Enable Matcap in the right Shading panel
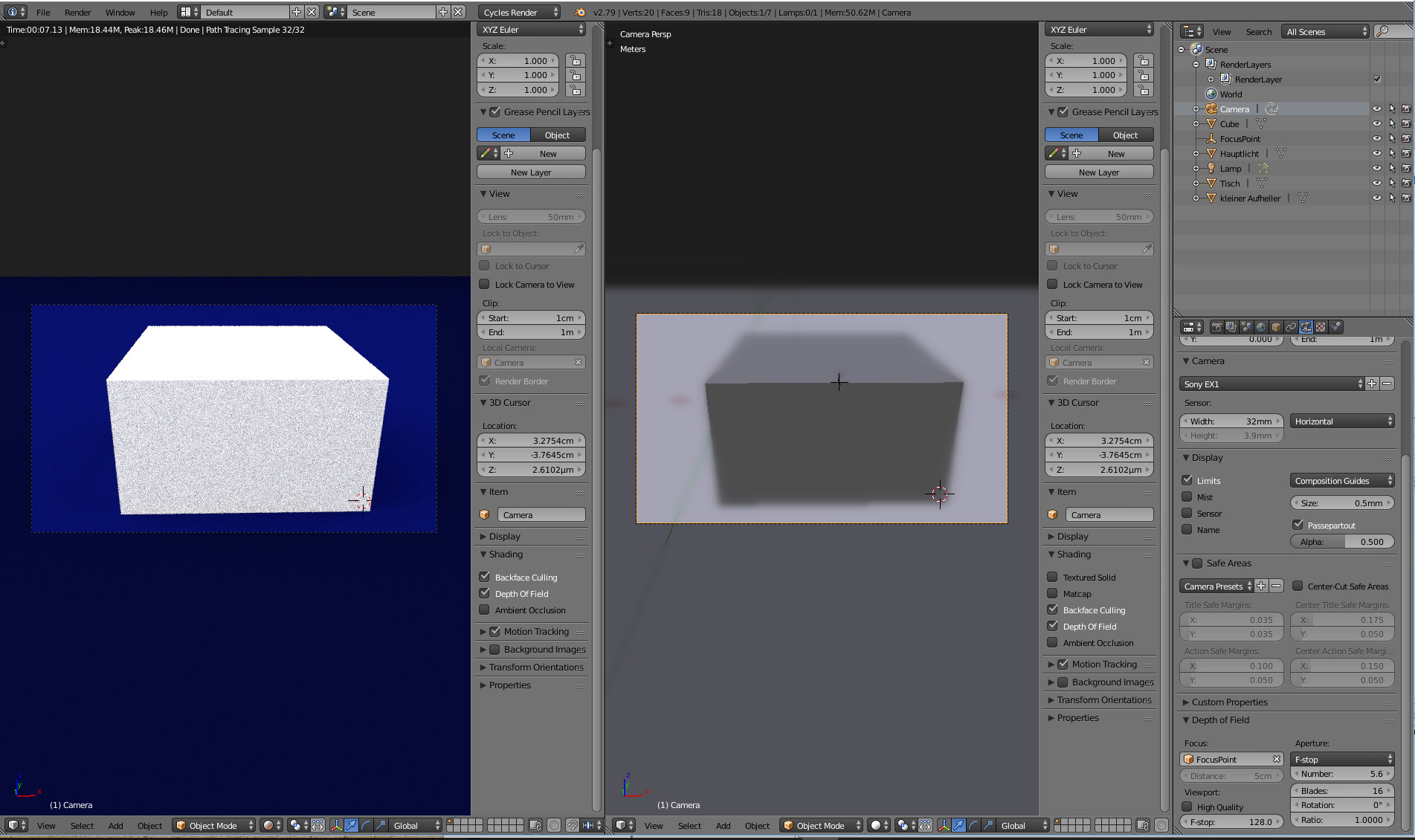This screenshot has height=840, width=1415. [x=1052, y=593]
